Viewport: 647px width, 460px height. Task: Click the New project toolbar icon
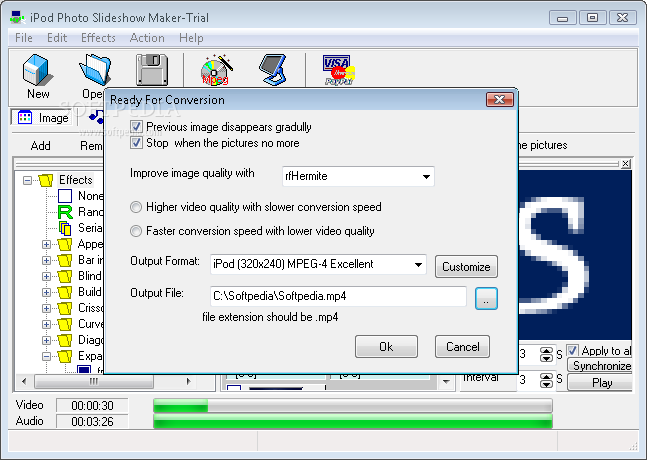tap(38, 70)
